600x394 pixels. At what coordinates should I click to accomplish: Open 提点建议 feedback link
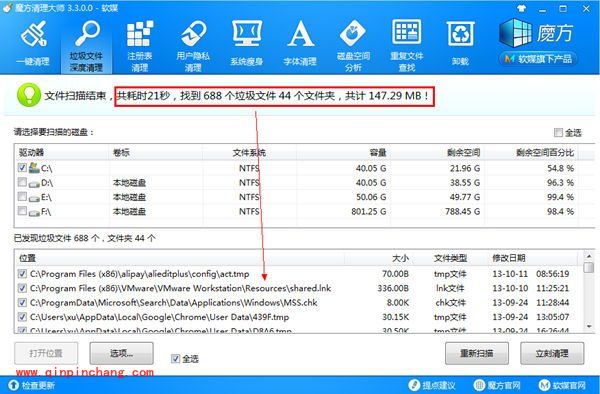(x=432, y=385)
